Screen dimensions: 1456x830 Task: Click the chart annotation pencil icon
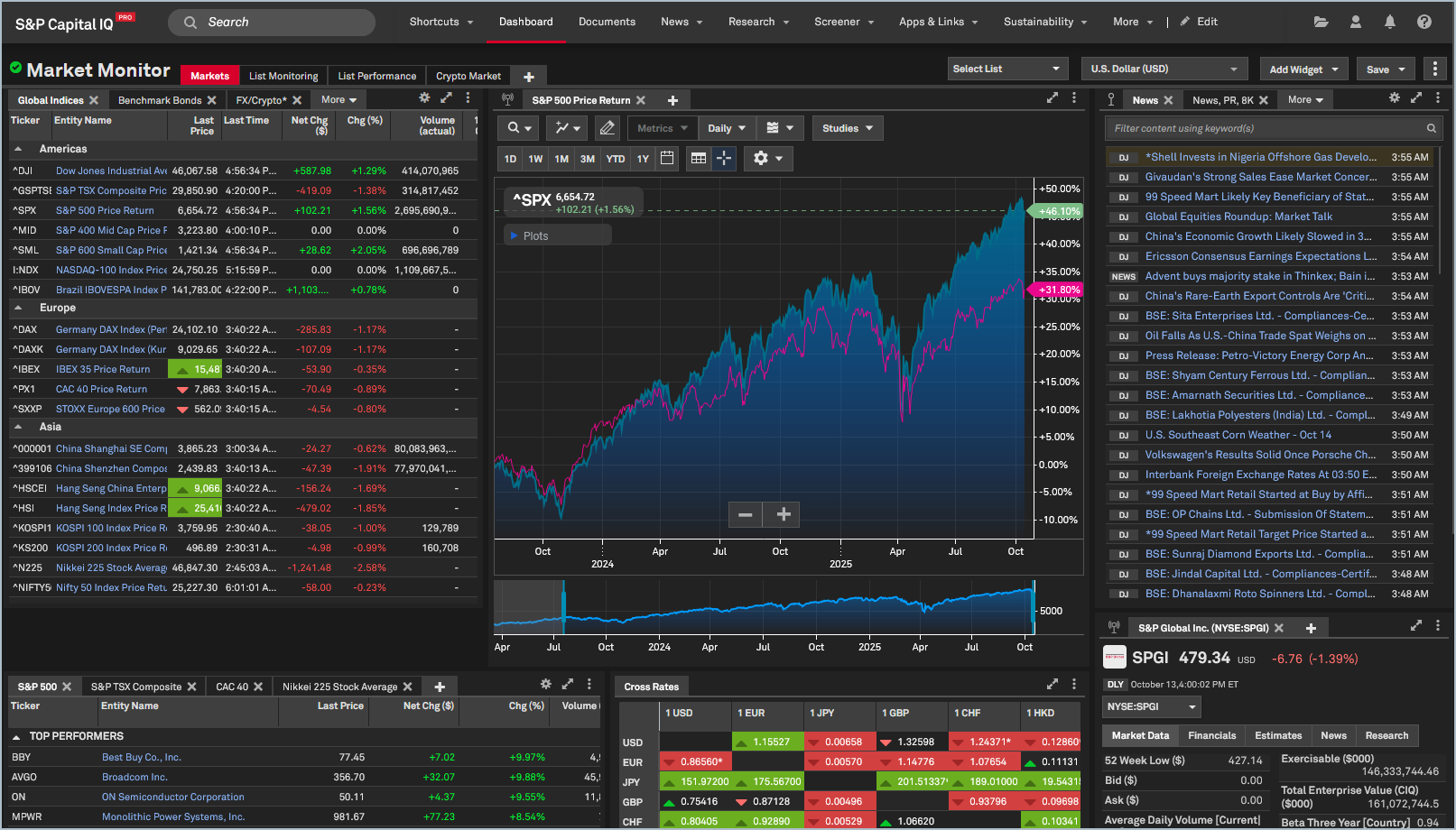(607, 128)
